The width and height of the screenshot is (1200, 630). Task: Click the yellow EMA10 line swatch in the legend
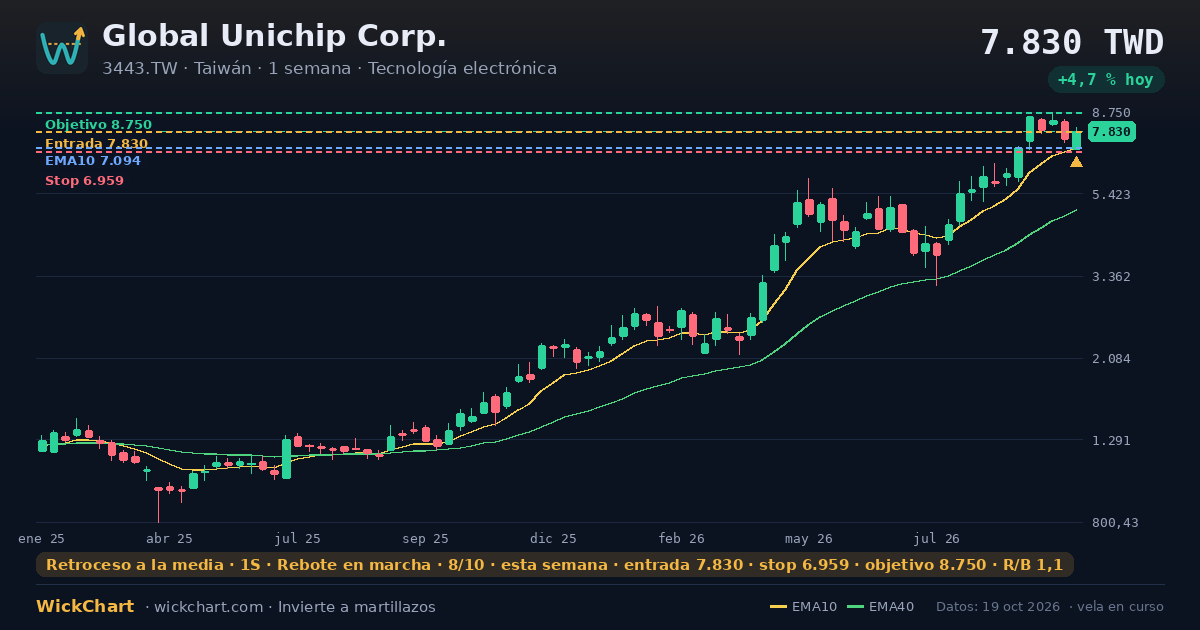click(x=778, y=607)
